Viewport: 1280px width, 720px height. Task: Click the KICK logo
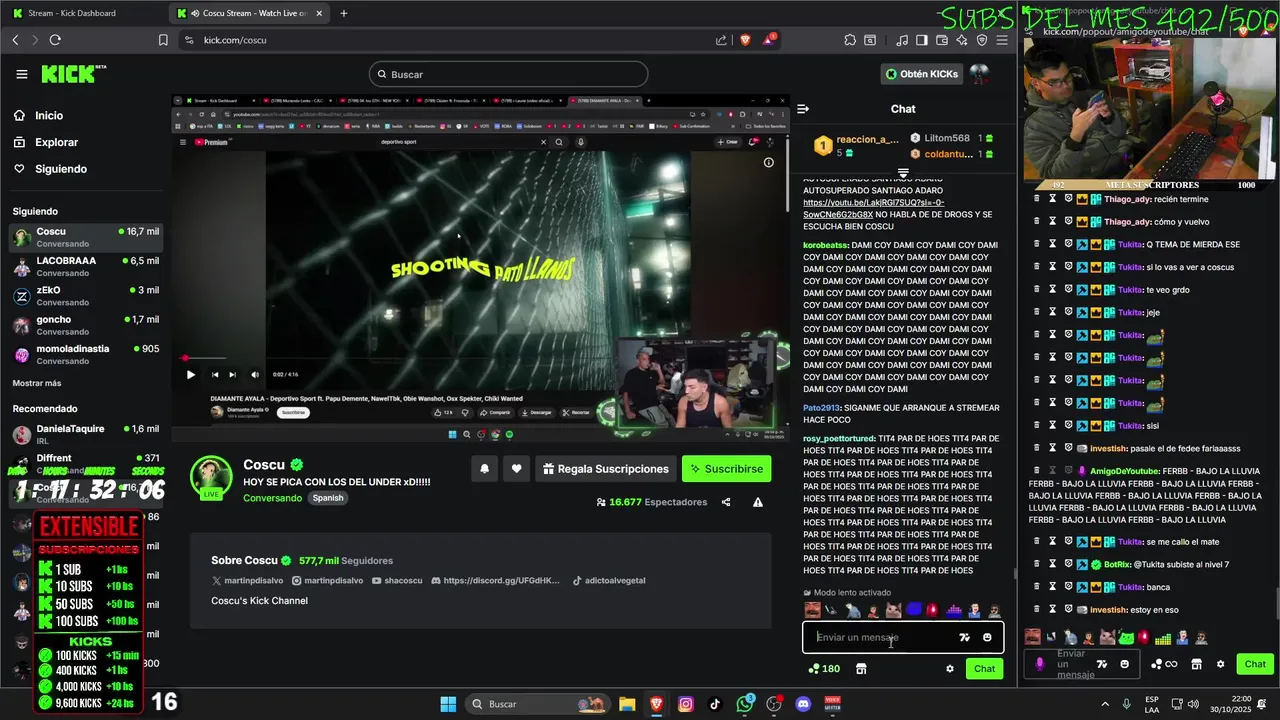pos(72,74)
